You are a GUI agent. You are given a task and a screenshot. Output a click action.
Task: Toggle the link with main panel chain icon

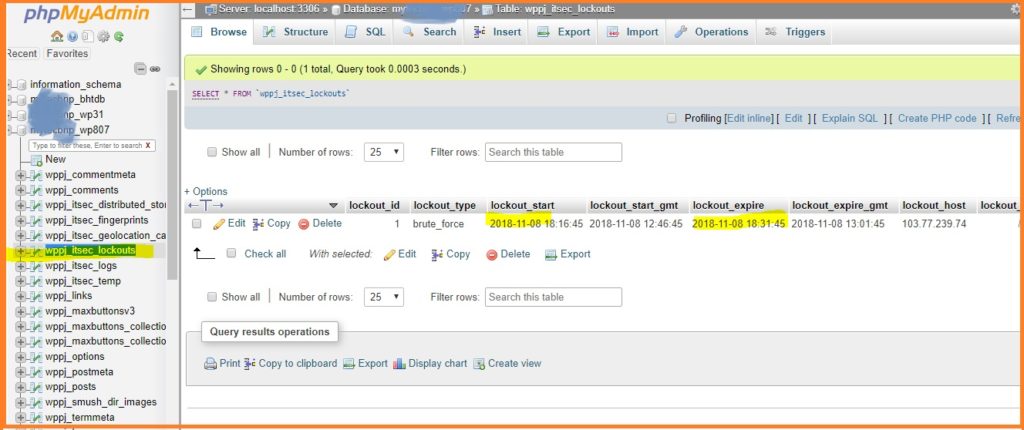pyautogui.click(x=155, y=69)
